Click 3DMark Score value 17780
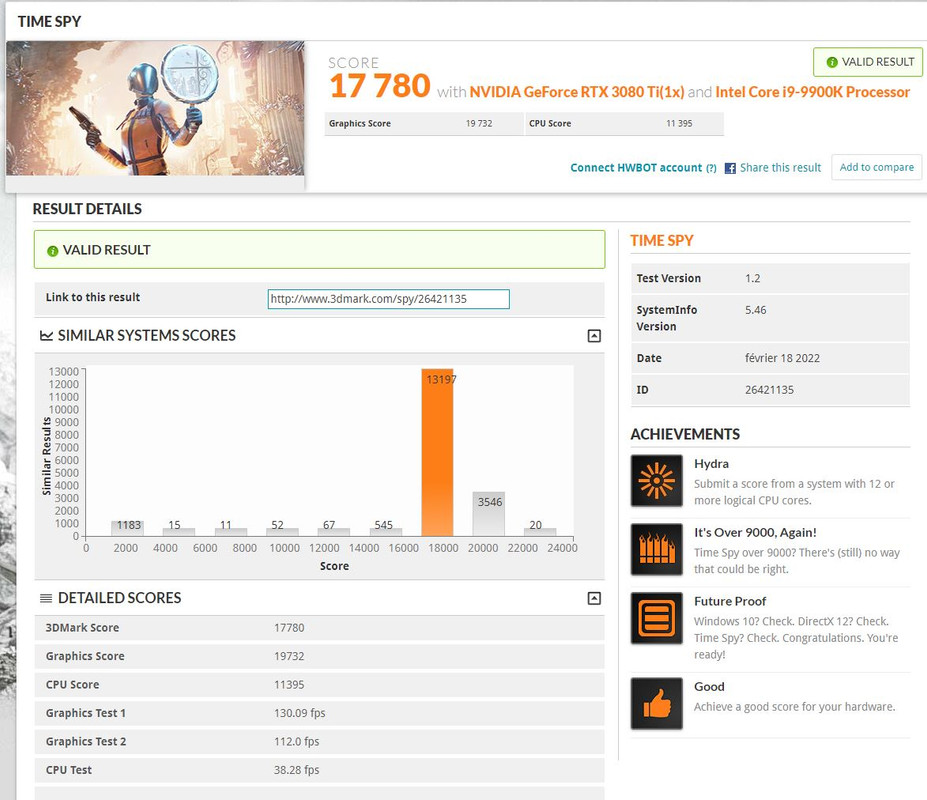 289,628
